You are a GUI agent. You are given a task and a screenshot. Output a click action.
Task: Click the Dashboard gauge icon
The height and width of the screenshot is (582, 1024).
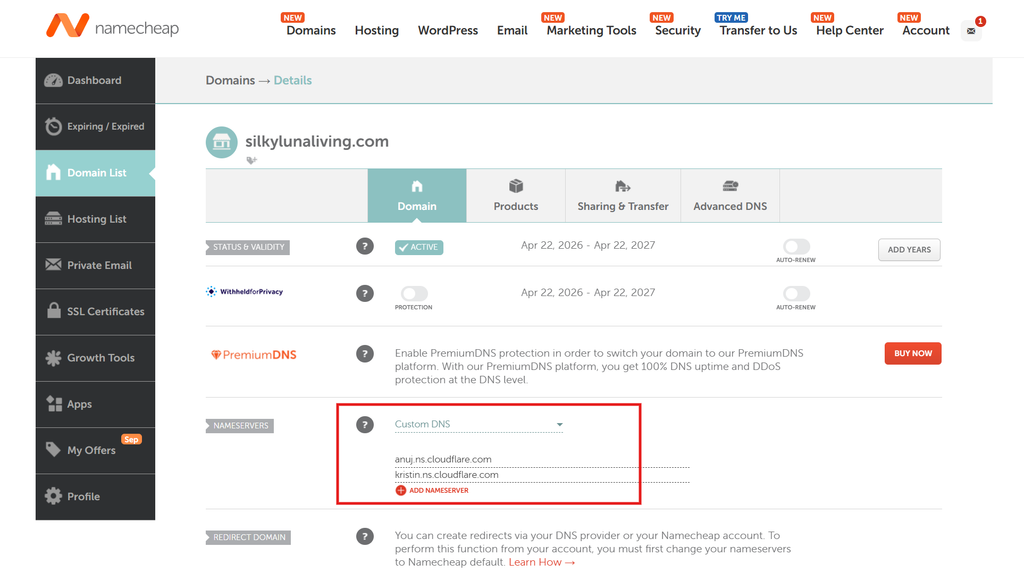tap(53, 80)
